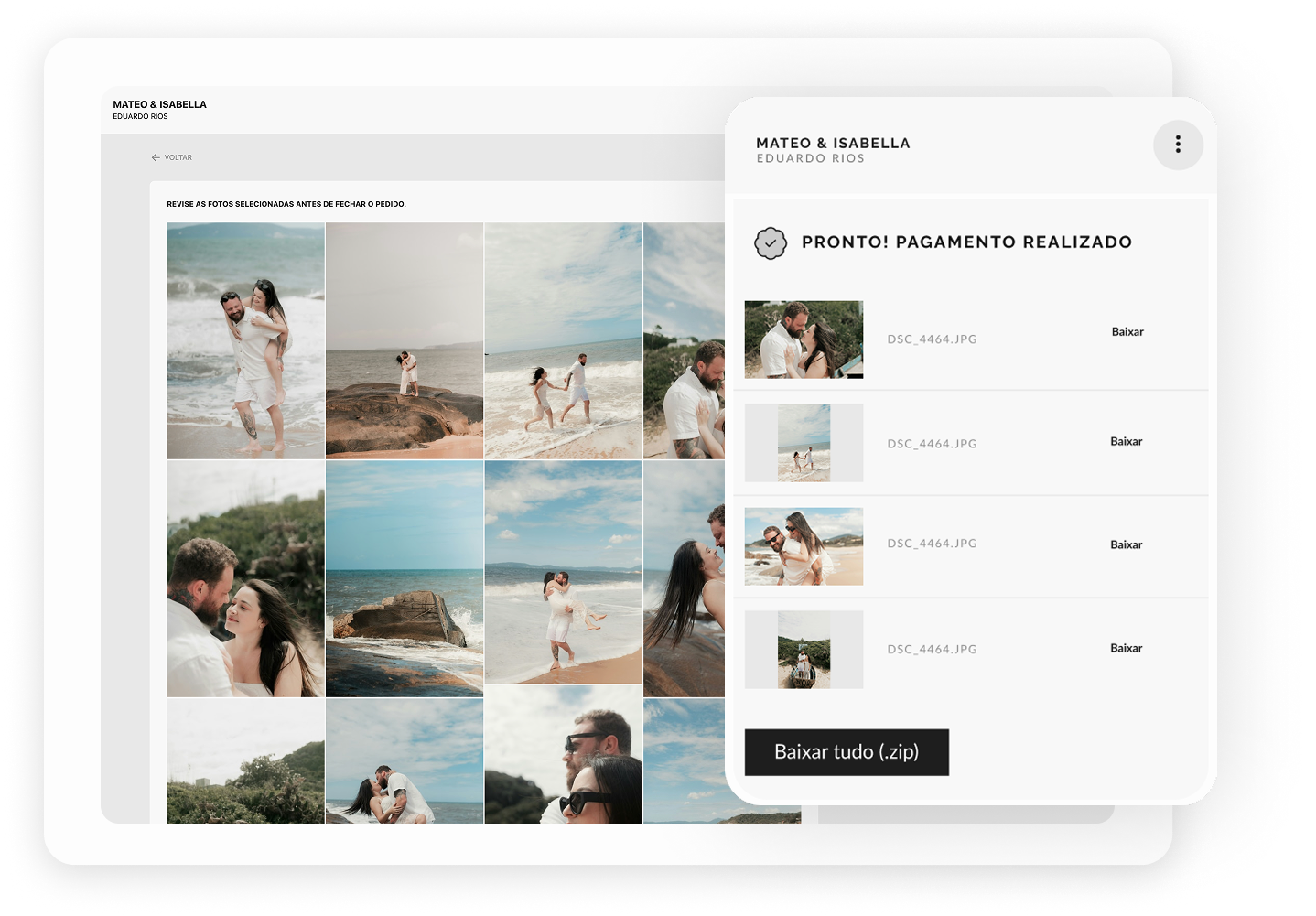Screen dimensions: 1316x916
Task: Click Baixar beside the beach walking portrait thumbnail
Action: tap(1126, 442)
